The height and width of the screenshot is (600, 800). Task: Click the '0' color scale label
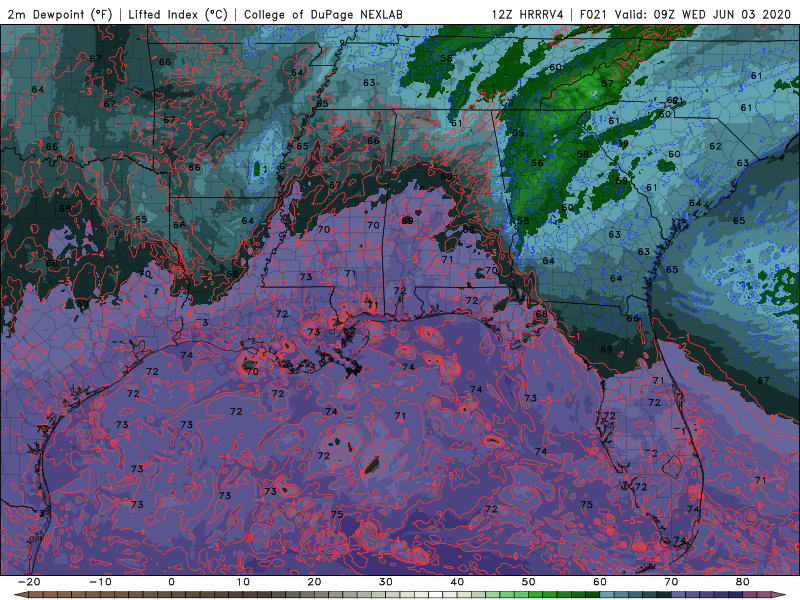[x=171, y=582]
